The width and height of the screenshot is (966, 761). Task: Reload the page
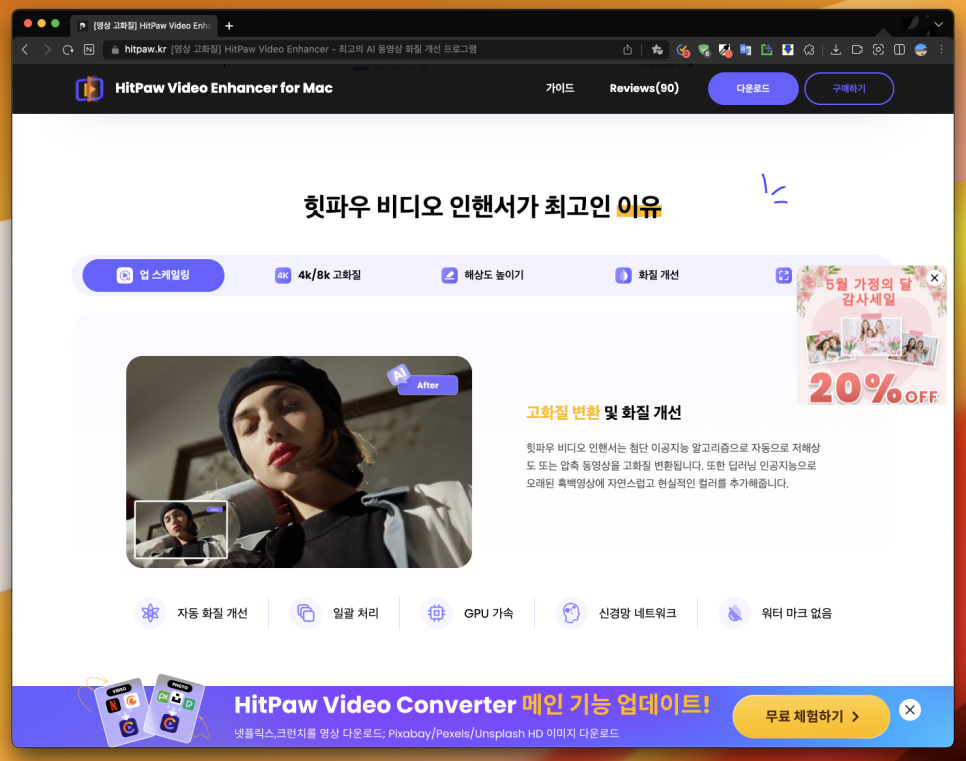click(x=68, y=49)
